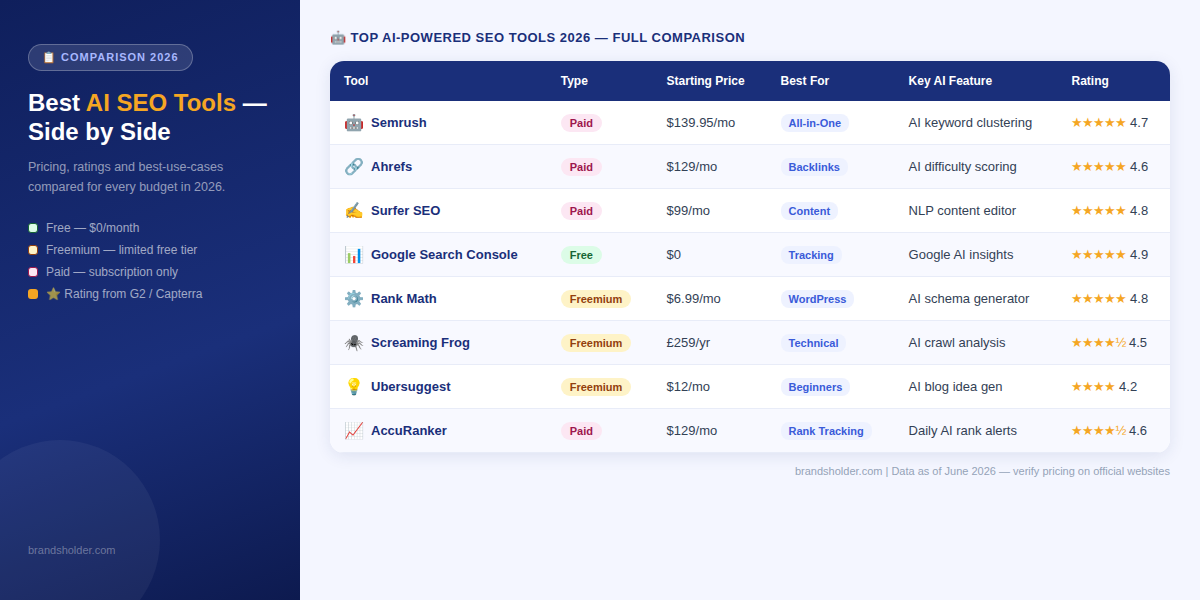Click the Ahrefs chain link icon

tap(354, 167)
